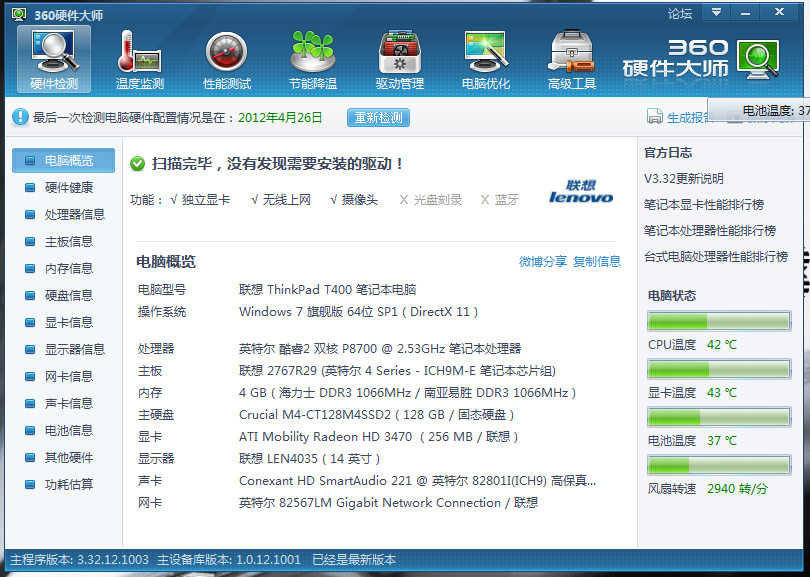The width and height of the screenshot is (810, 577).
Task: Open the 论坛 forum link
Action: [680, 13]
